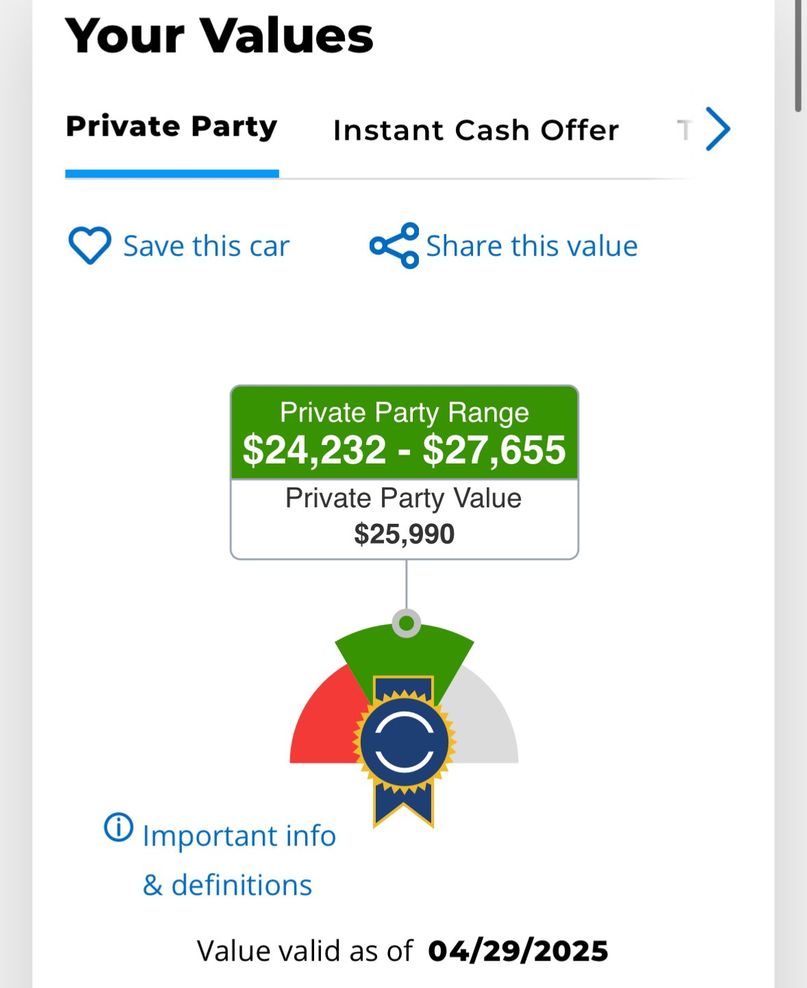This screenshot has height=988, width=807.
Task: Open Important info & definitions link
Action: coord(239,860)
